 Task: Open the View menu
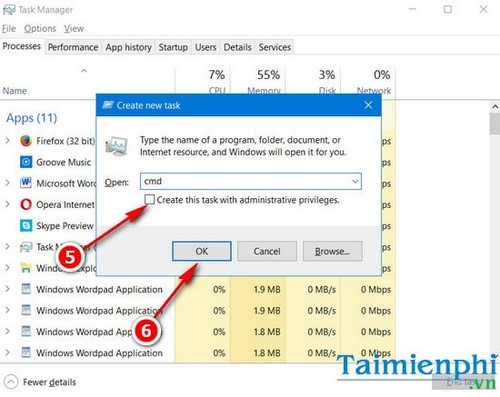74,29
